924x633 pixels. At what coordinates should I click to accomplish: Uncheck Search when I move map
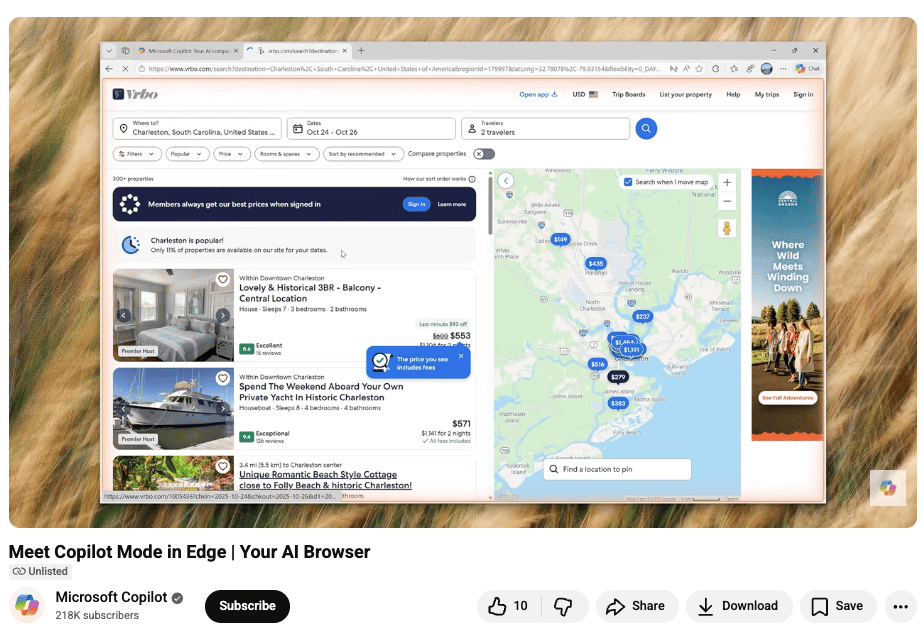(x=628, y=182)
